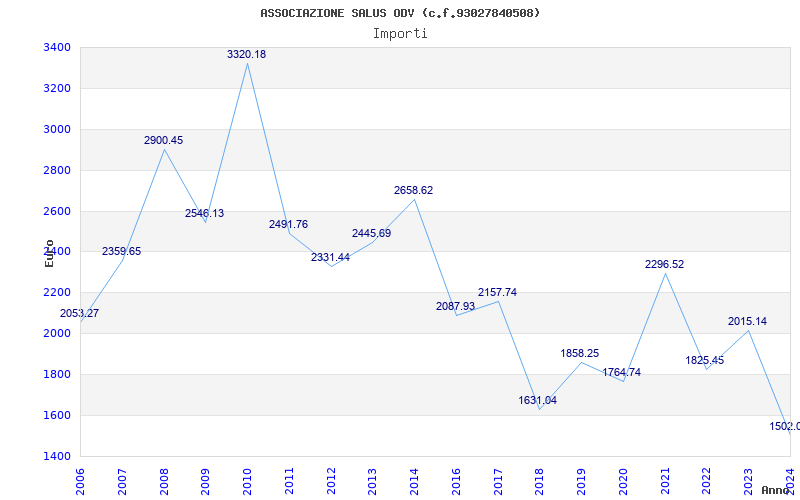Select the 2015.14 data label
The width and height of the screenshot is (800, 500).
[x=747, y=321]
